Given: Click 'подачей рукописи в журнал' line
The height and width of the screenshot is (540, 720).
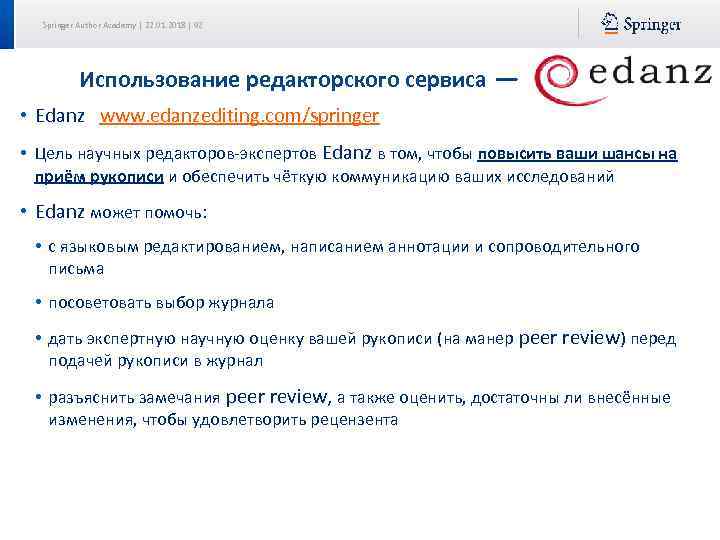Looking at the screenshot, I should click(x=156, y=361).
